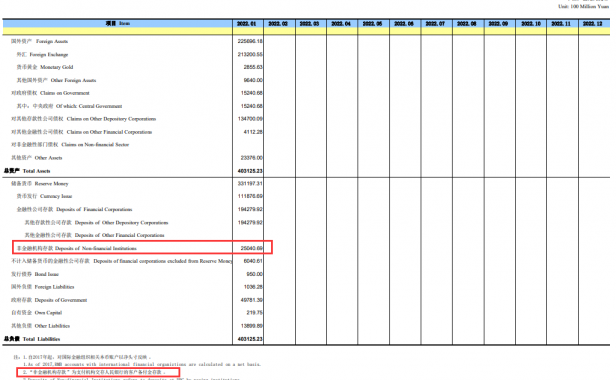The image size is (616, 380).
Task: Click the Foreign Assets row label
Action: tap(39, 41)
